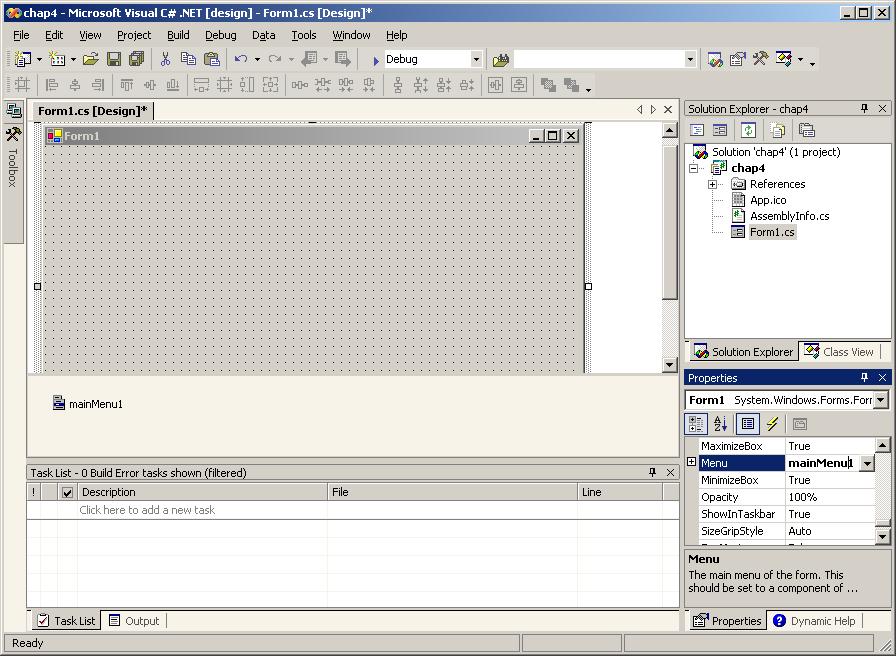The height and width of the screenshot is (656, 896).
Task: Open the Form1 object selector dropdown
Action: pos(881,400)
